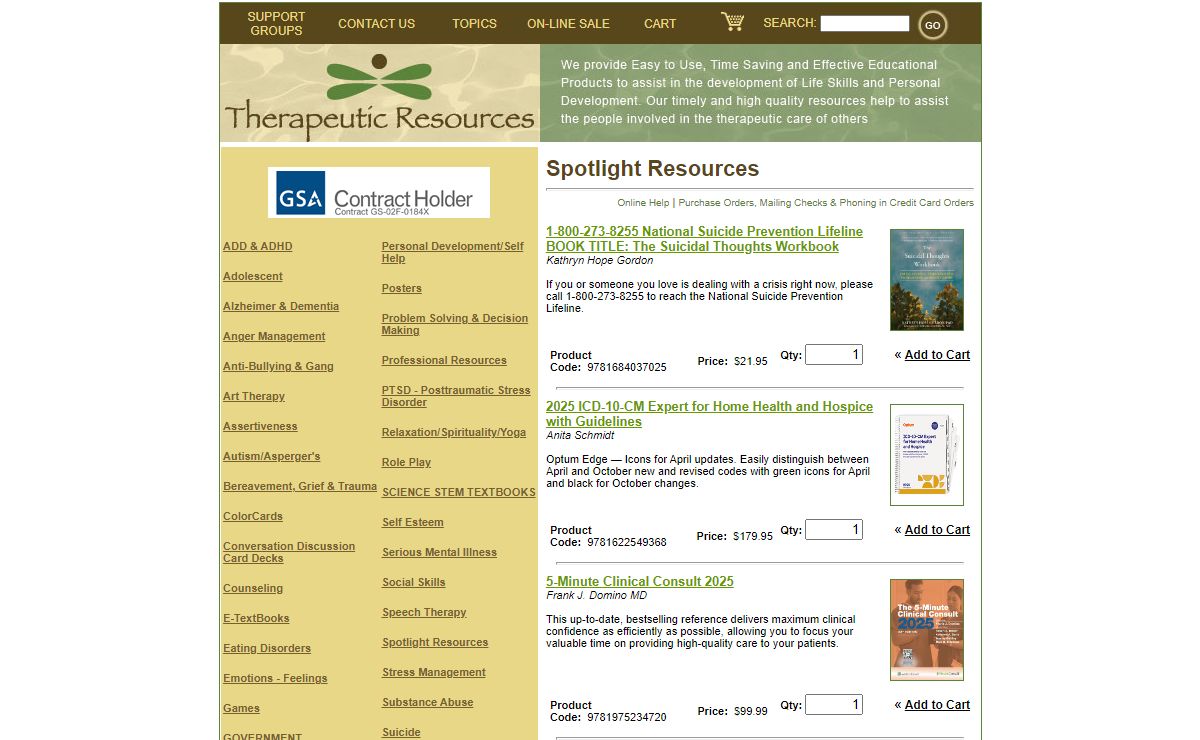This screenshot has width=1200, height=740.
Task: Open 2025 ICD-10-CM Expert title link
Action: tap(709, 414)
